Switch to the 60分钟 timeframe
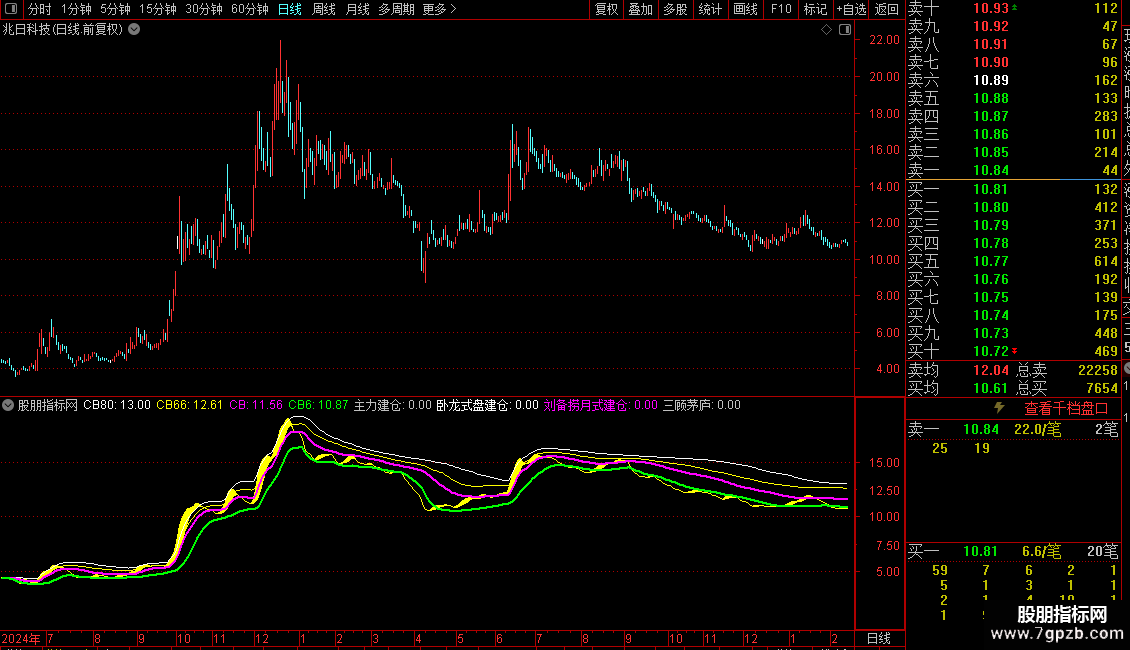 [x=249, y=9]
